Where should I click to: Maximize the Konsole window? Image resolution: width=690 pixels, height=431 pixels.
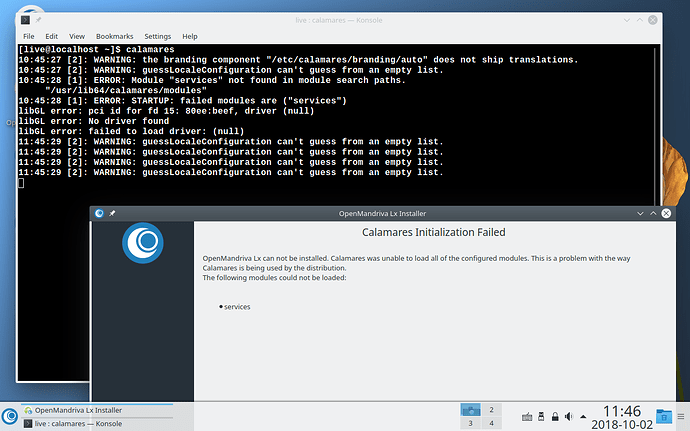(640, 20)
